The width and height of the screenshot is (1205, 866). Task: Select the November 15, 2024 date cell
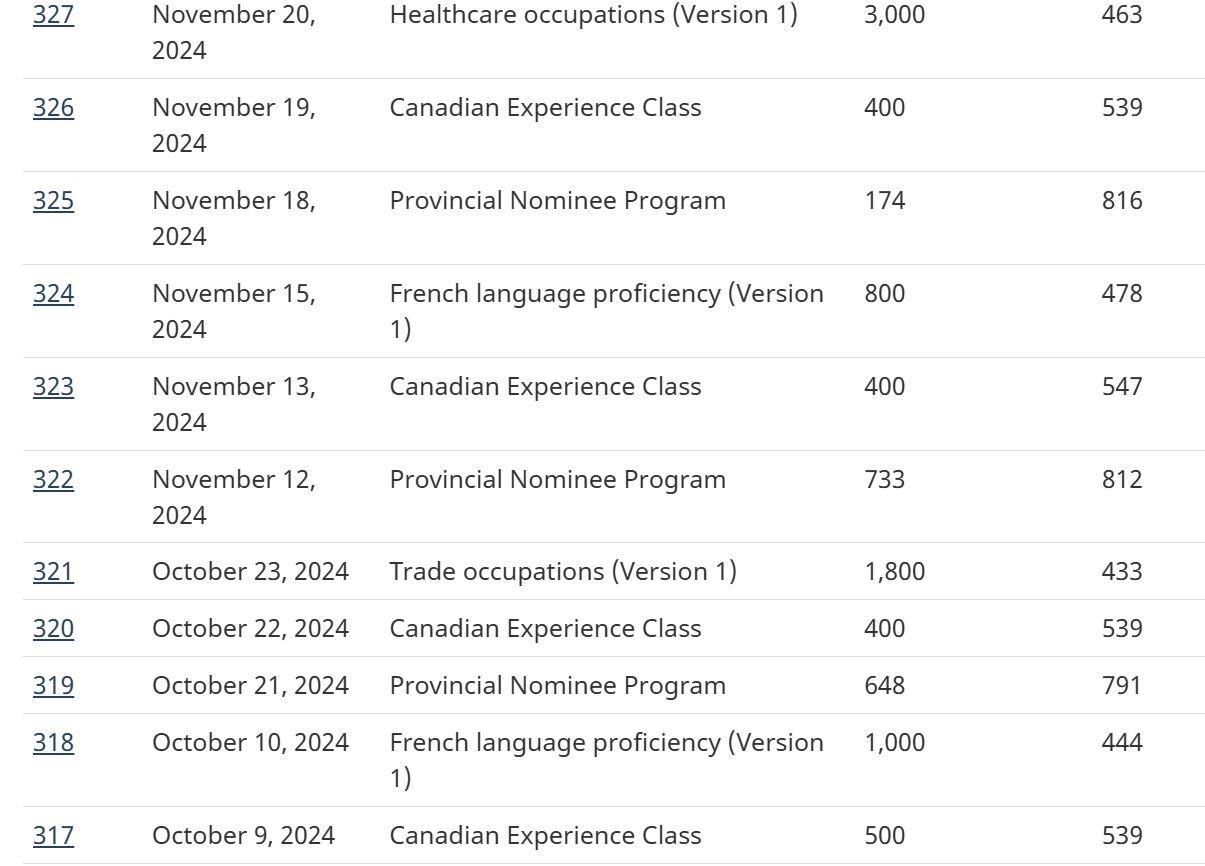point(233,310)
